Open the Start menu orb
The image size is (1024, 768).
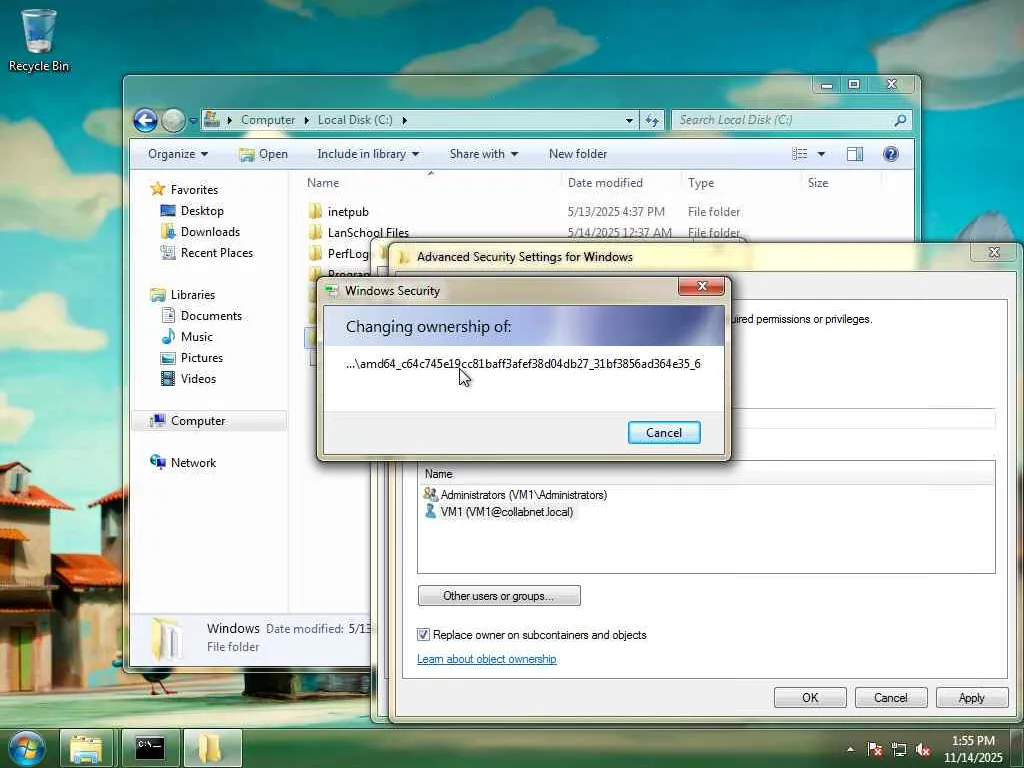(x=26, y=748)
